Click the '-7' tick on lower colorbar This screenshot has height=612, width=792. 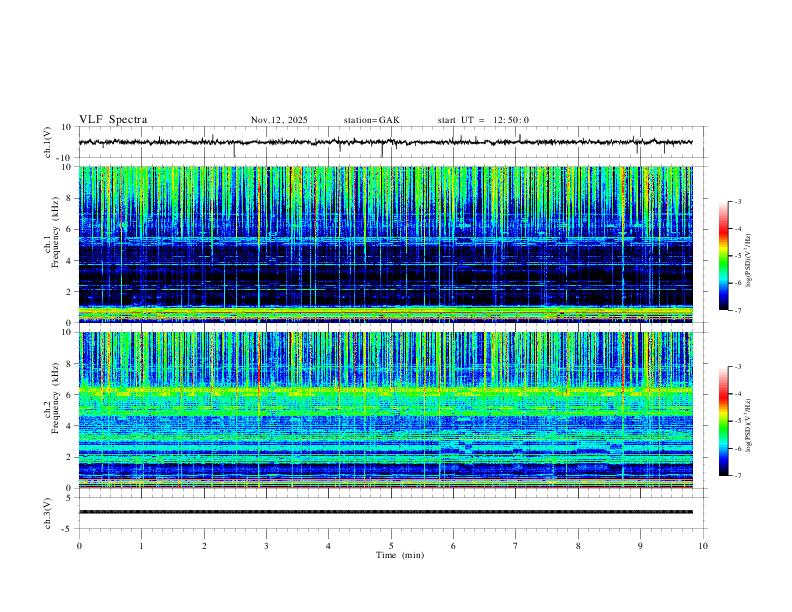point(738,476)
